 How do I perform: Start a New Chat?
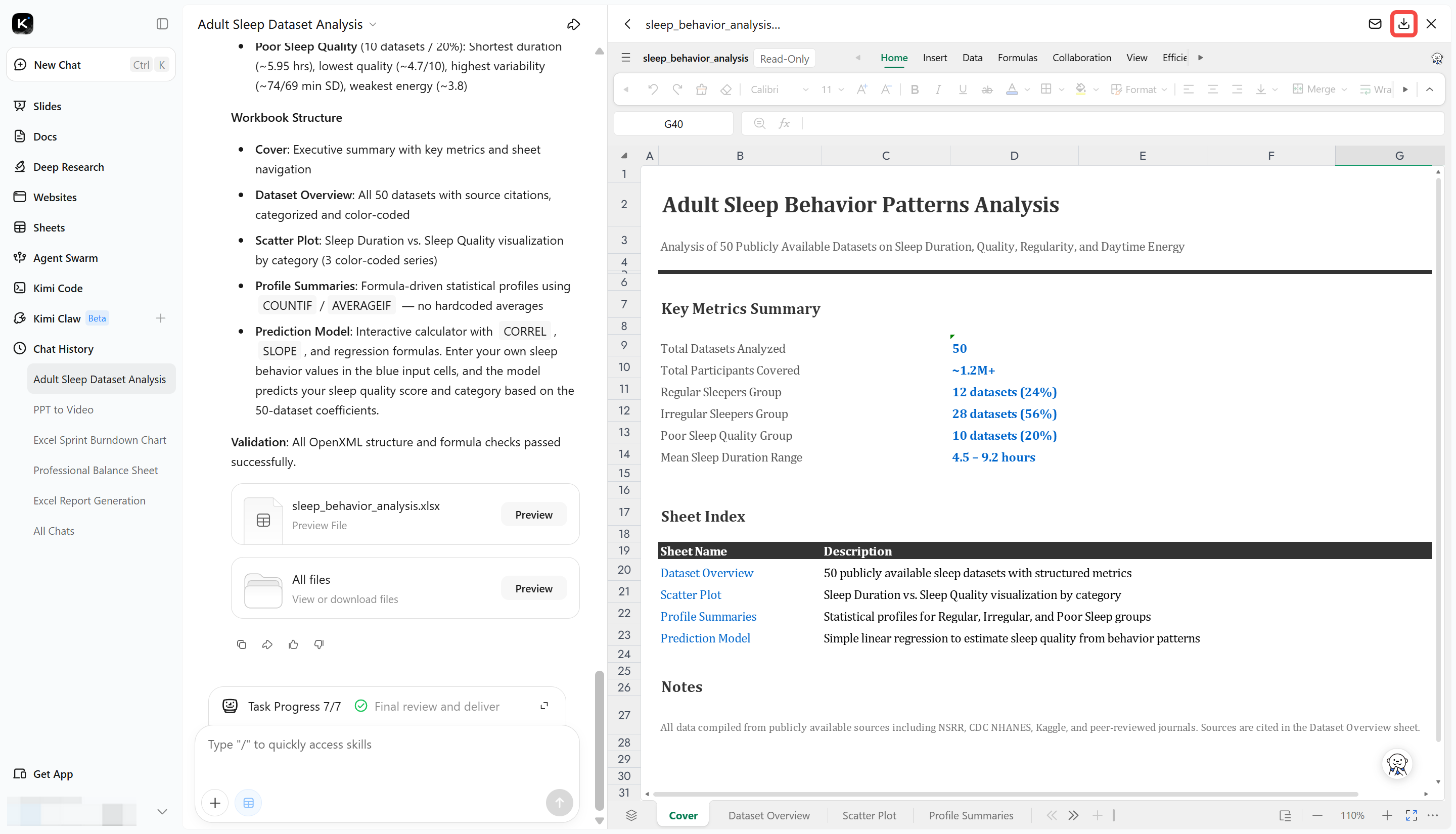tap(91, 64)
